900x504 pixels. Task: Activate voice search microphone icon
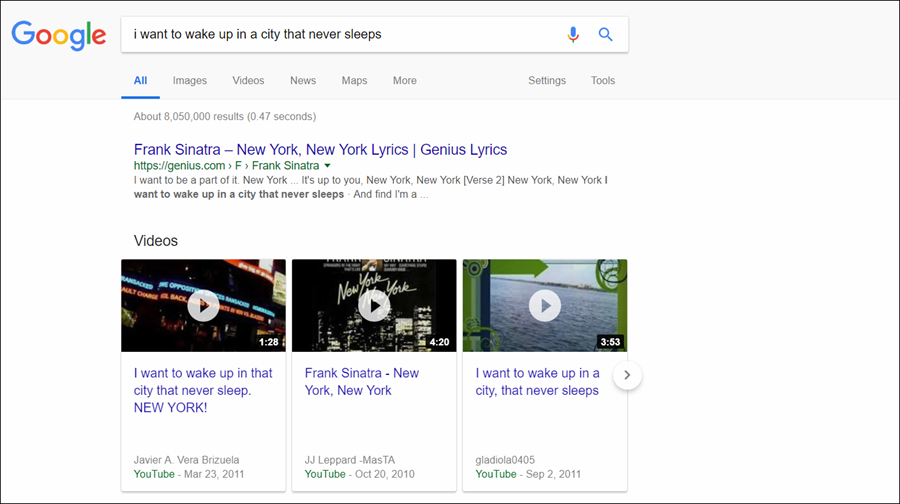coord(572,34)
